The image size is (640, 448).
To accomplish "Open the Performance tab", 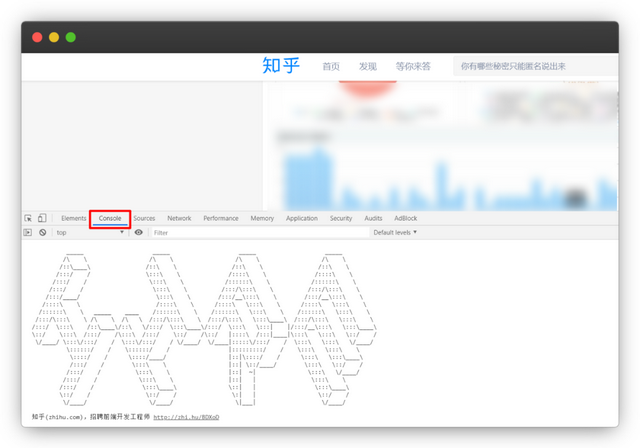I will [221, 218].
